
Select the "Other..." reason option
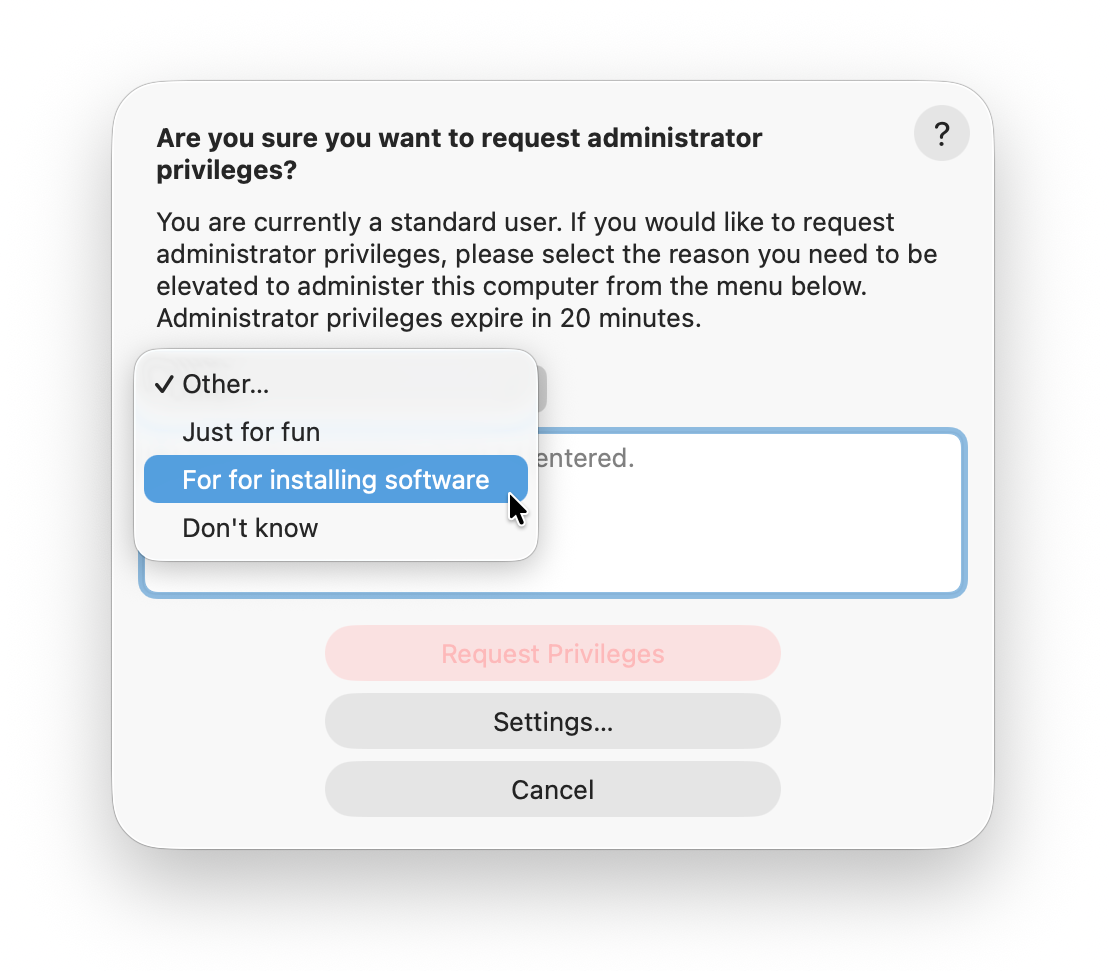pyautogui.click(x=226, y=384)
